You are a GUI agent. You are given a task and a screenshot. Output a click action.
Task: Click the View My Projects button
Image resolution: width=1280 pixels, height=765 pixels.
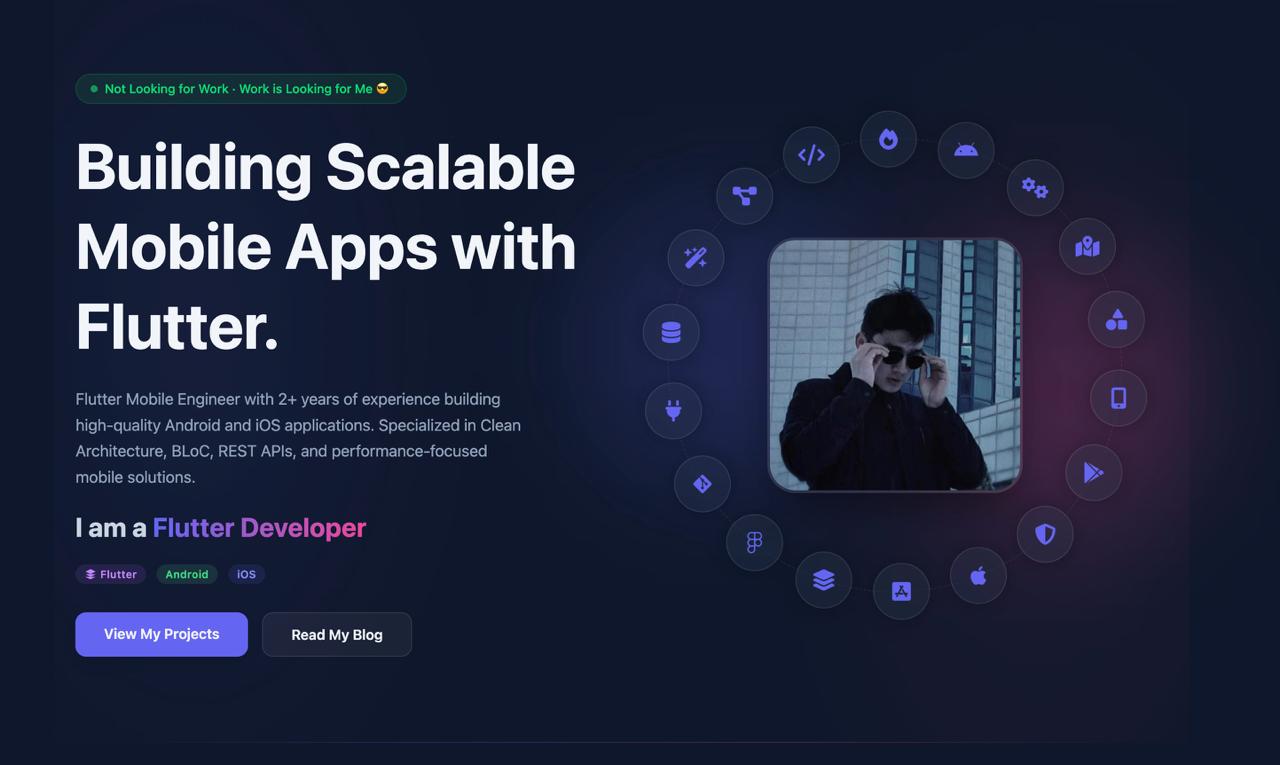161,634
